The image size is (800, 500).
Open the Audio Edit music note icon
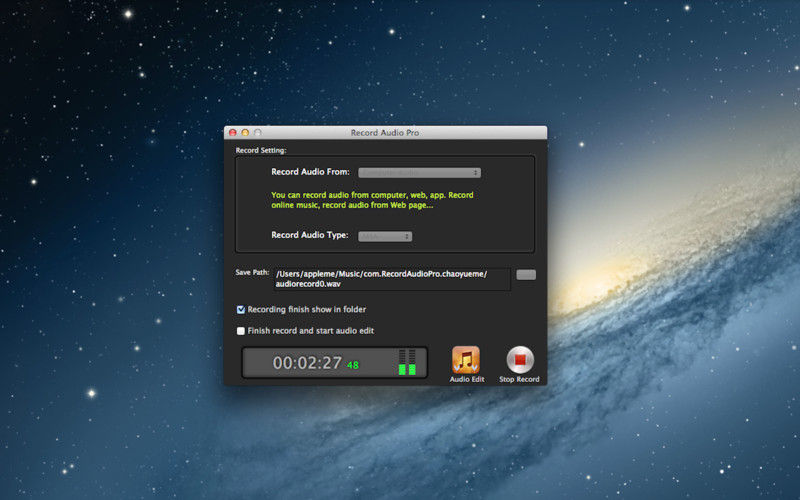(x=466, y=360)
